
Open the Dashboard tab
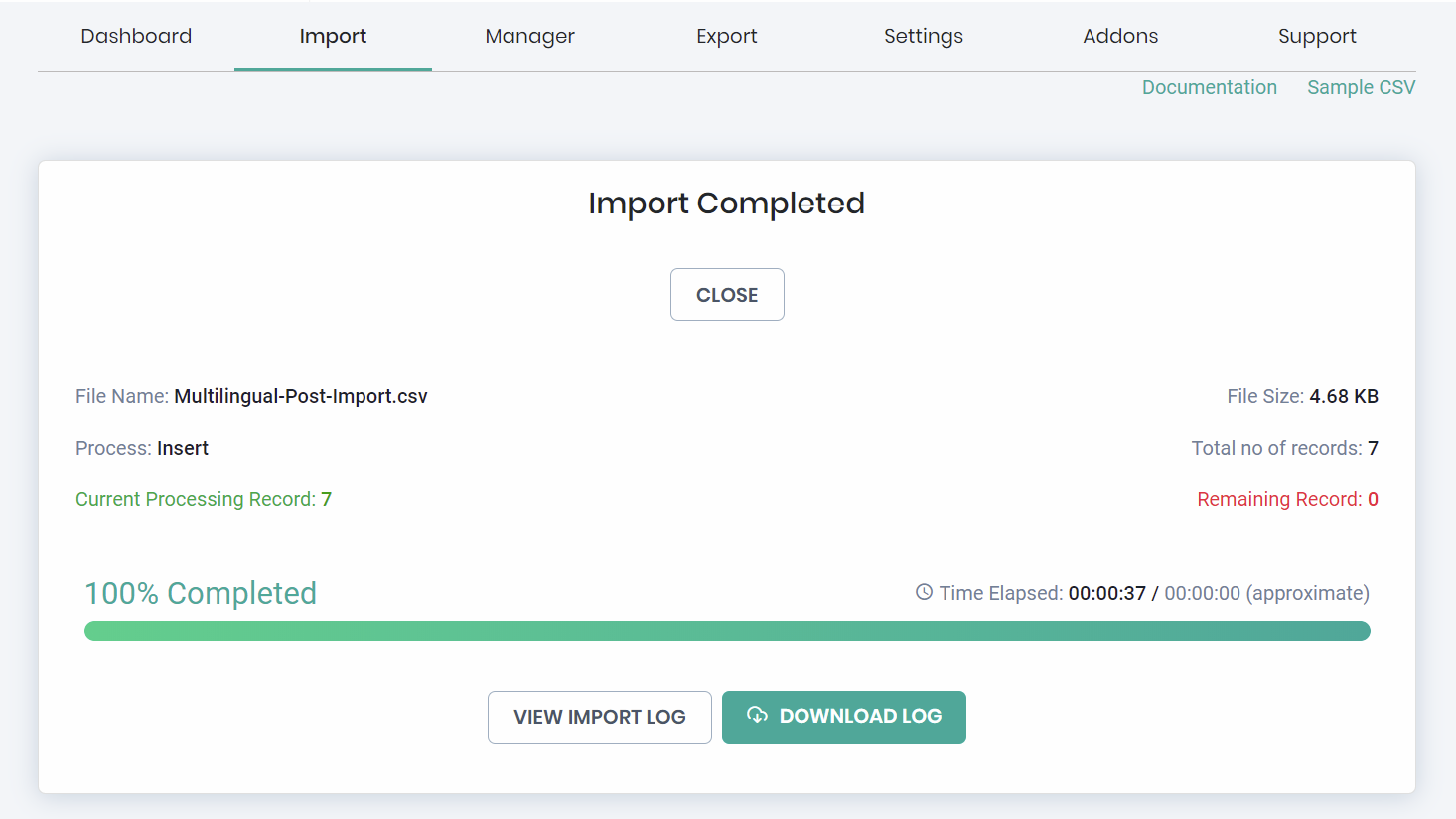pyautogui.click(x=136, y=36)
